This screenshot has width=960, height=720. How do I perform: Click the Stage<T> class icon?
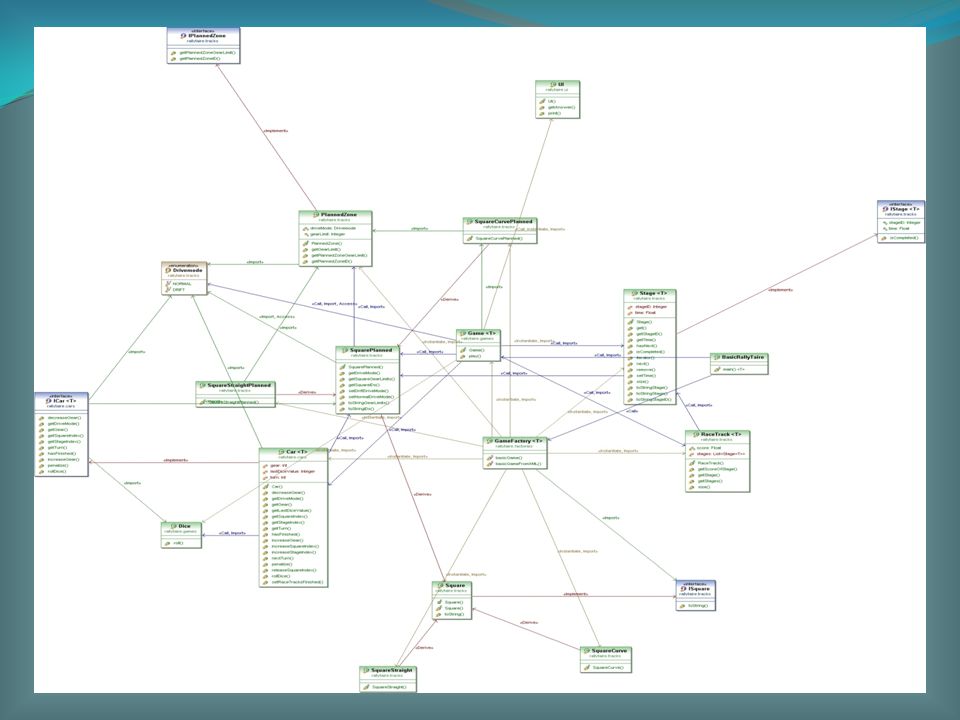coord(635,294)
